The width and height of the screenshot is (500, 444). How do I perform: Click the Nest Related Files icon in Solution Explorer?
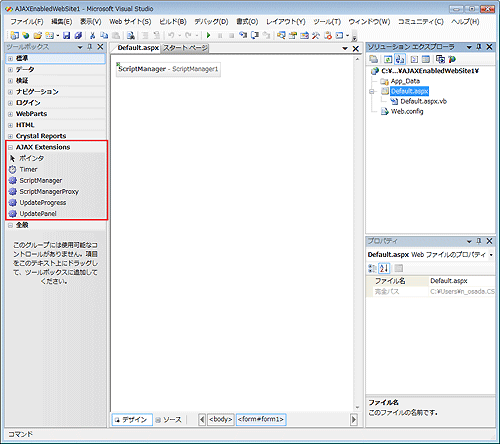[400, 59]
